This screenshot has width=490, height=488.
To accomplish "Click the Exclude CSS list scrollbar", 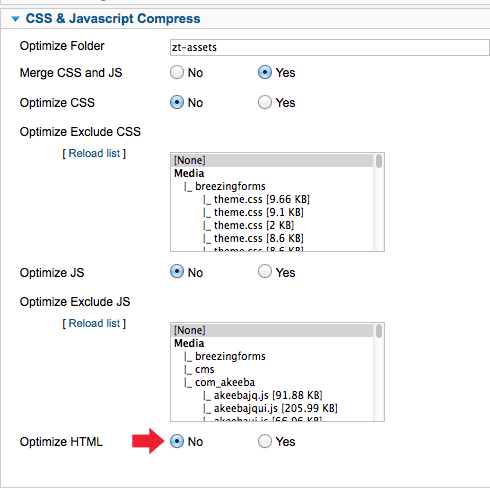I will [x=379, y=202].
